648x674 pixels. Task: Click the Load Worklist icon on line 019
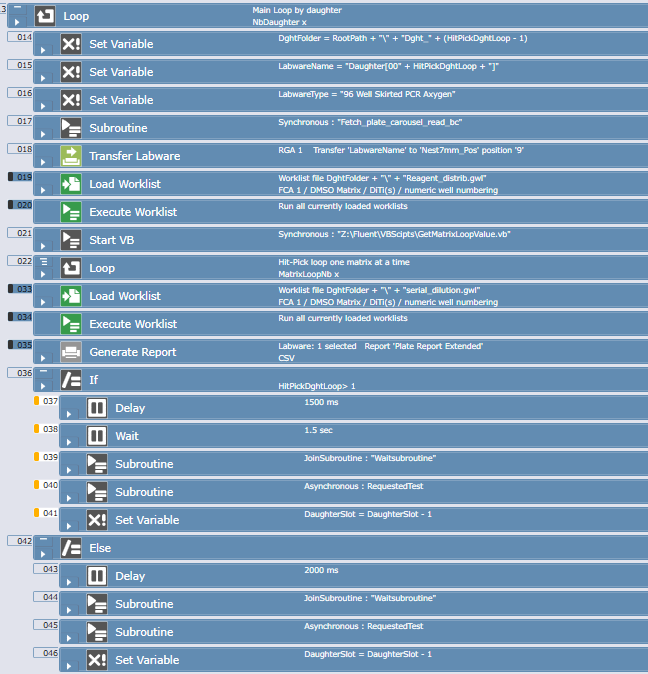click(x=71, y=184)
